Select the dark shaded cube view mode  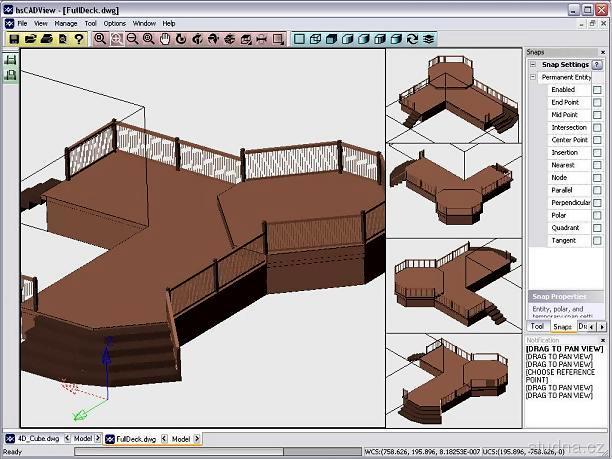(x=331, y=39)
